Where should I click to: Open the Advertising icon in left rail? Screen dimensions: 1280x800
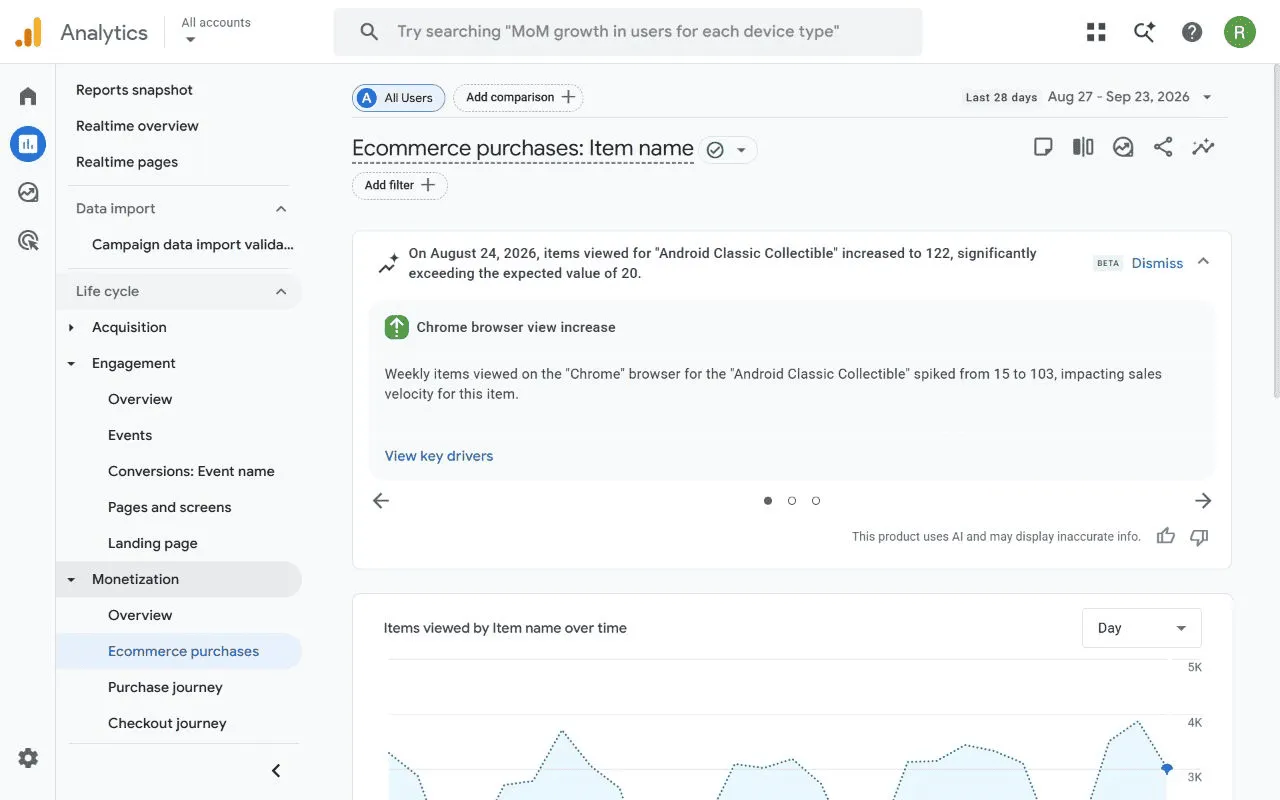tap(28, 240)
